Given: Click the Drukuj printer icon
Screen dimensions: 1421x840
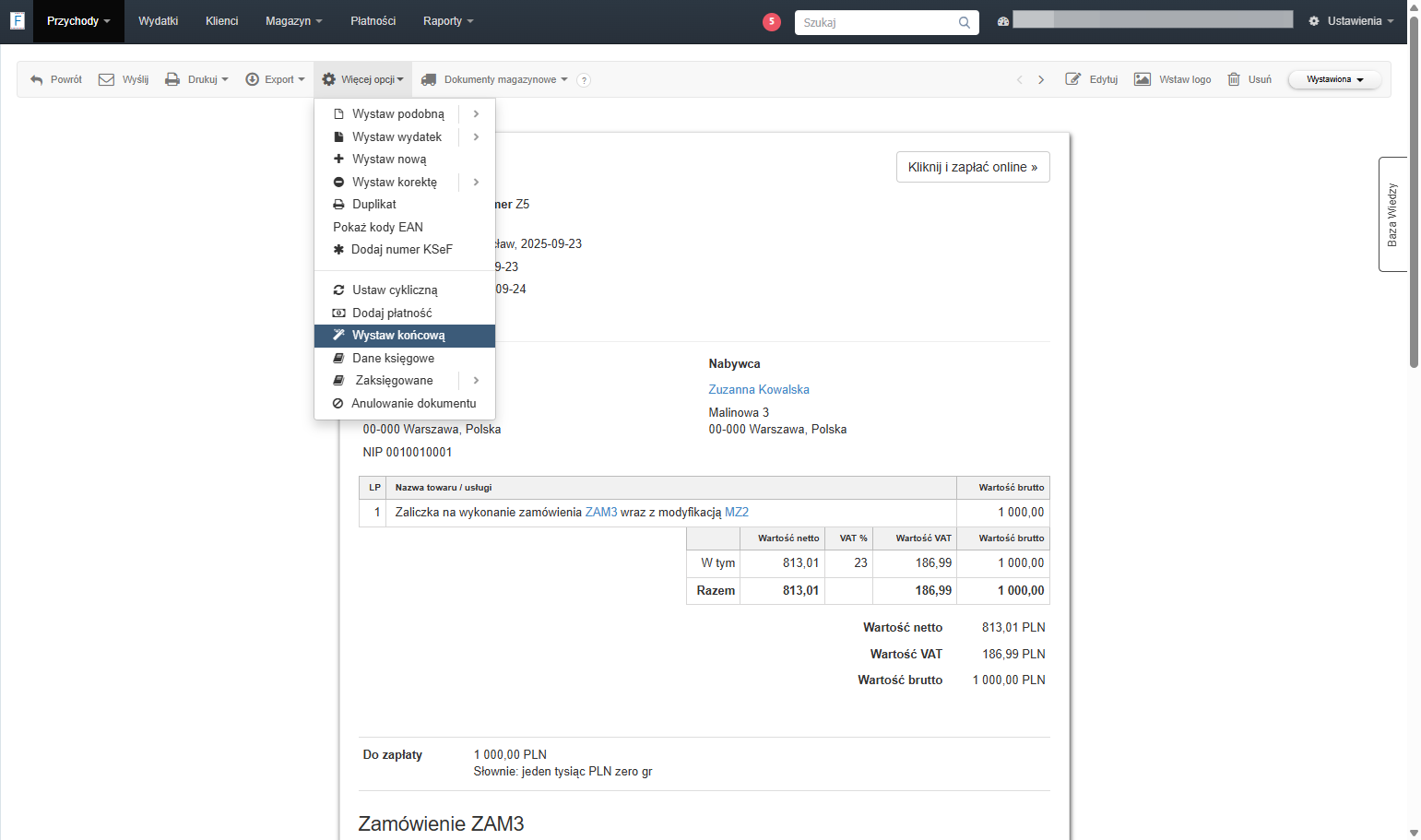Looking at the screenshot, I should (x=172, y=79).
